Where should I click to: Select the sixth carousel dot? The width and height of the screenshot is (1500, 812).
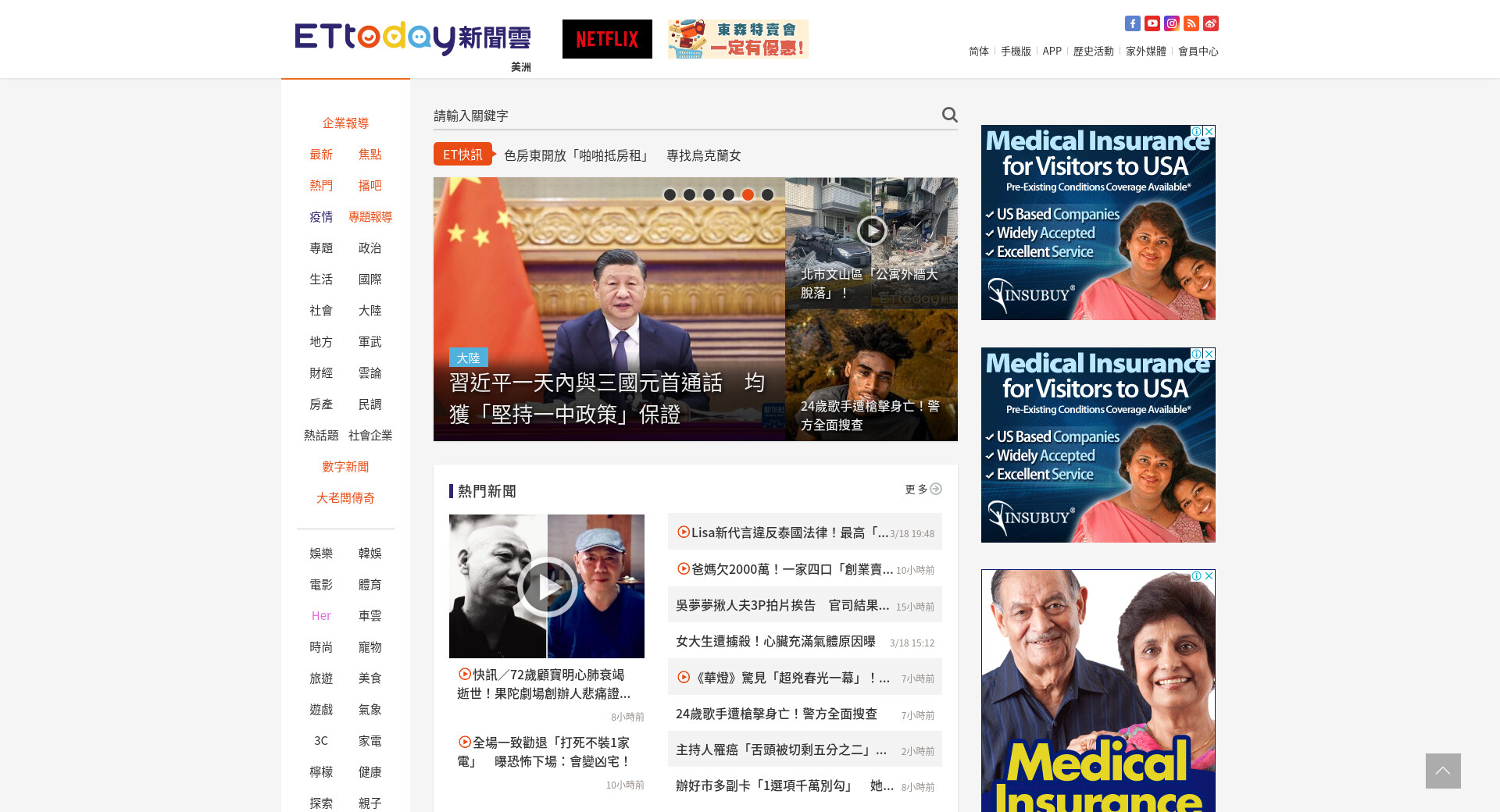(767, 194)
